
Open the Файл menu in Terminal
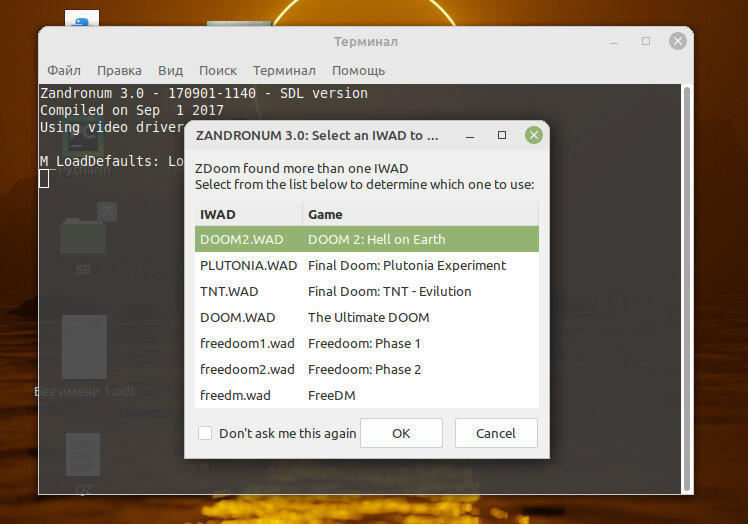click(x=64, y=71)
